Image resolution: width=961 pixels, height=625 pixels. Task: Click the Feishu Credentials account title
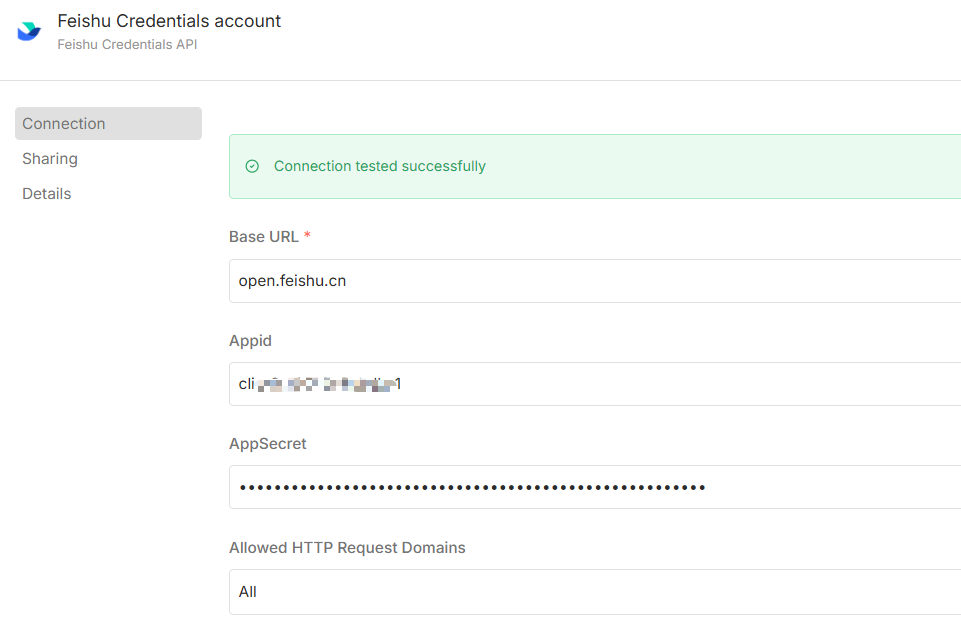coord(169,21)
